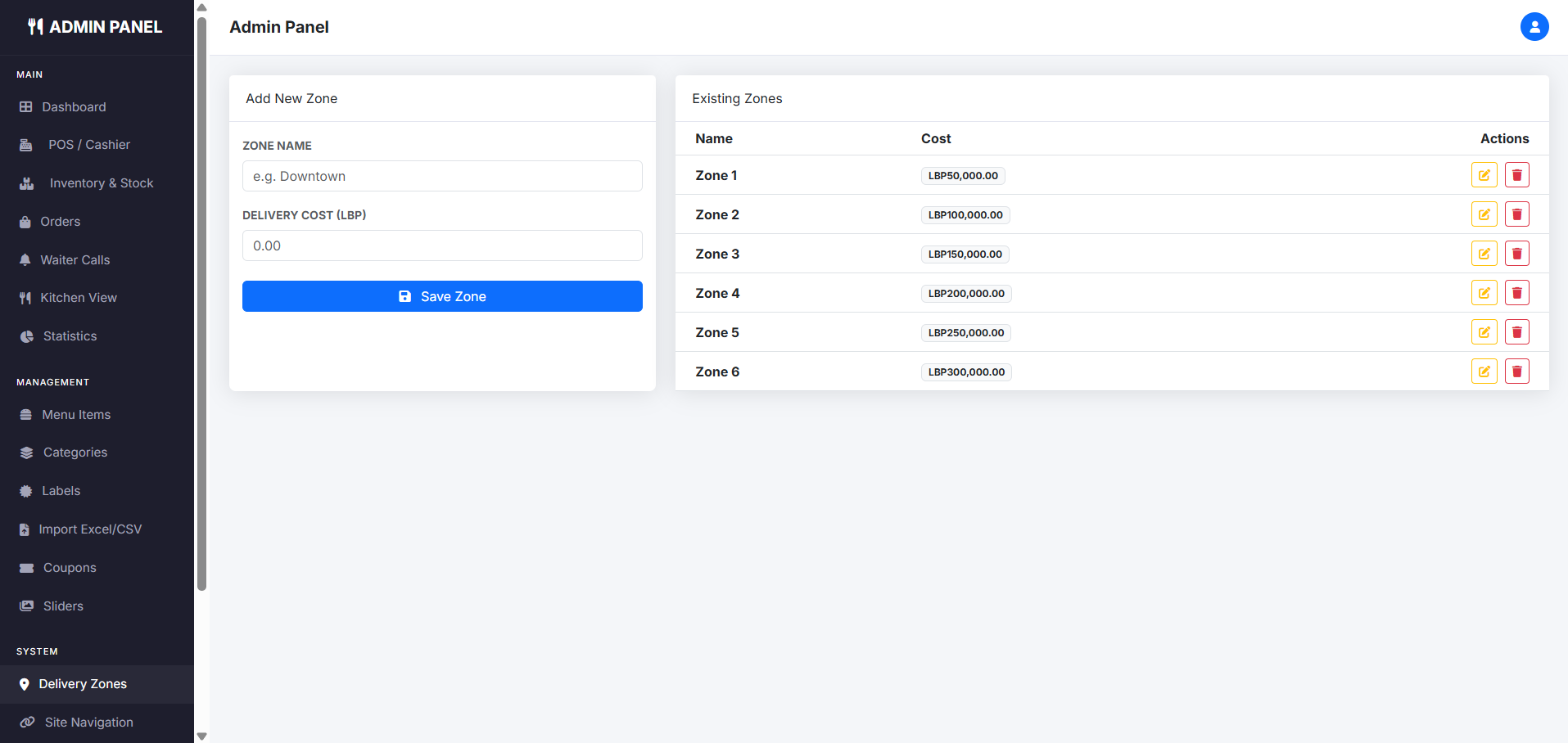Navigate to Kitchen View
The image size is (1568, 743).
coord(78,298)
